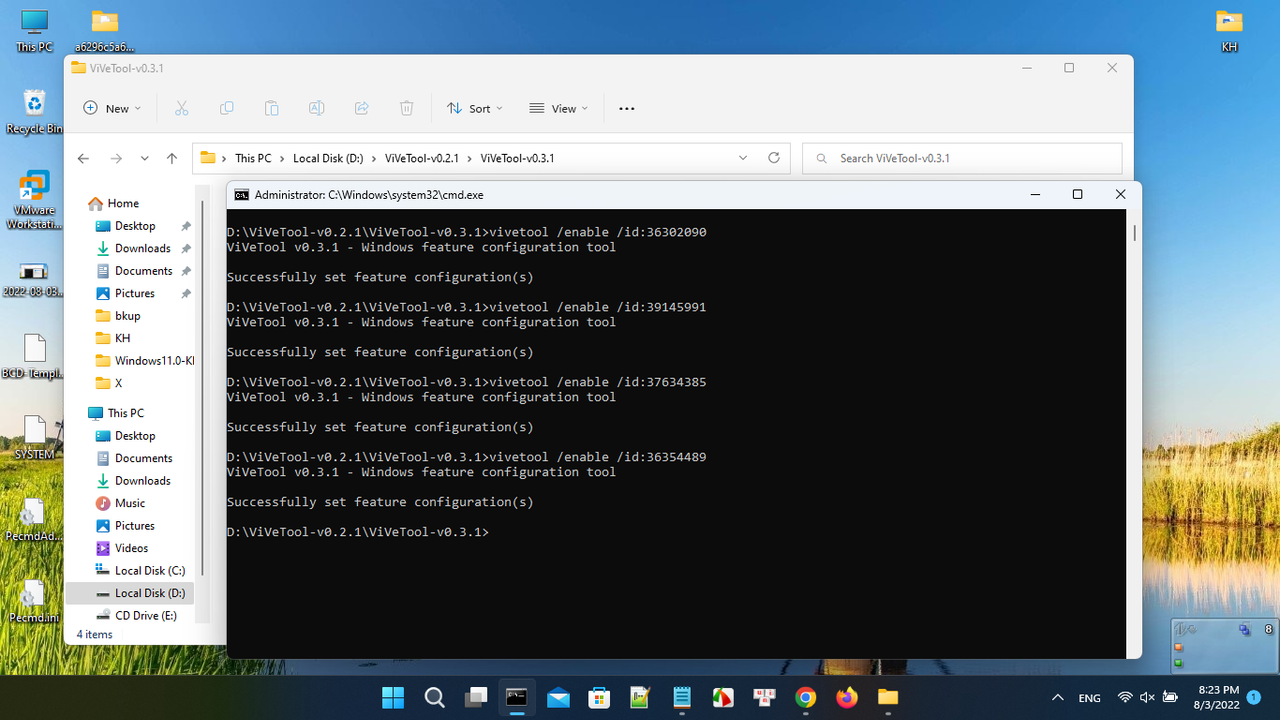Screen dimensions: 1280x720
Task: Open the View dropdown menu
Action: tap(558, 108)
